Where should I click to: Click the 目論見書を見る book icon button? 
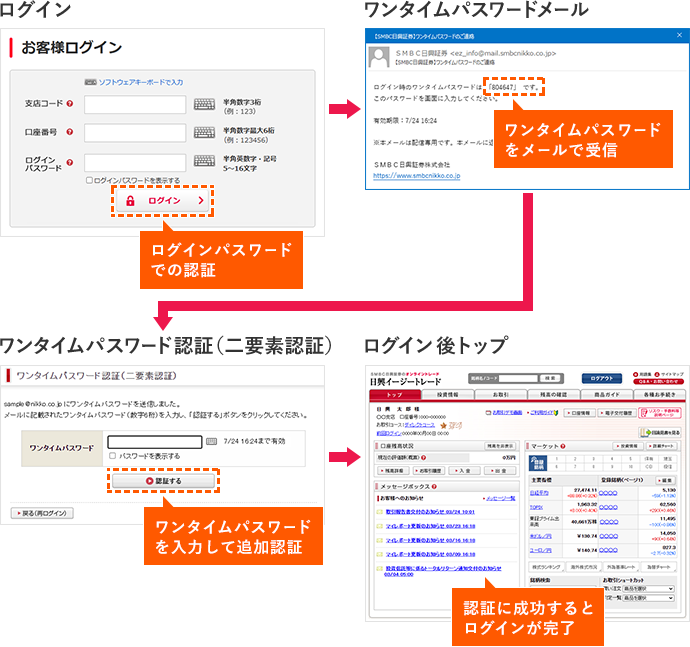pyautogui.click(x=659, y=433)
